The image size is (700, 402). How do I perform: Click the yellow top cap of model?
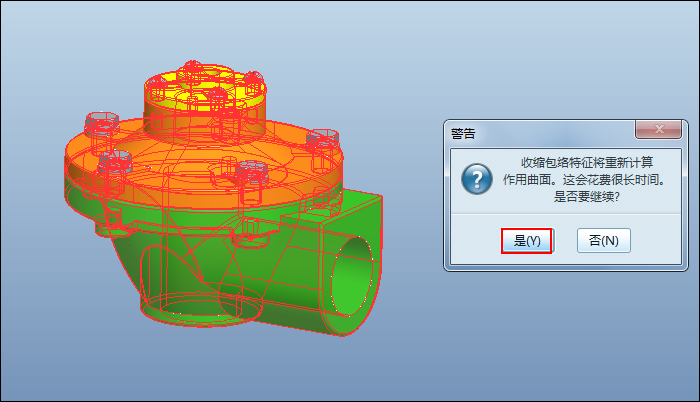205,89
